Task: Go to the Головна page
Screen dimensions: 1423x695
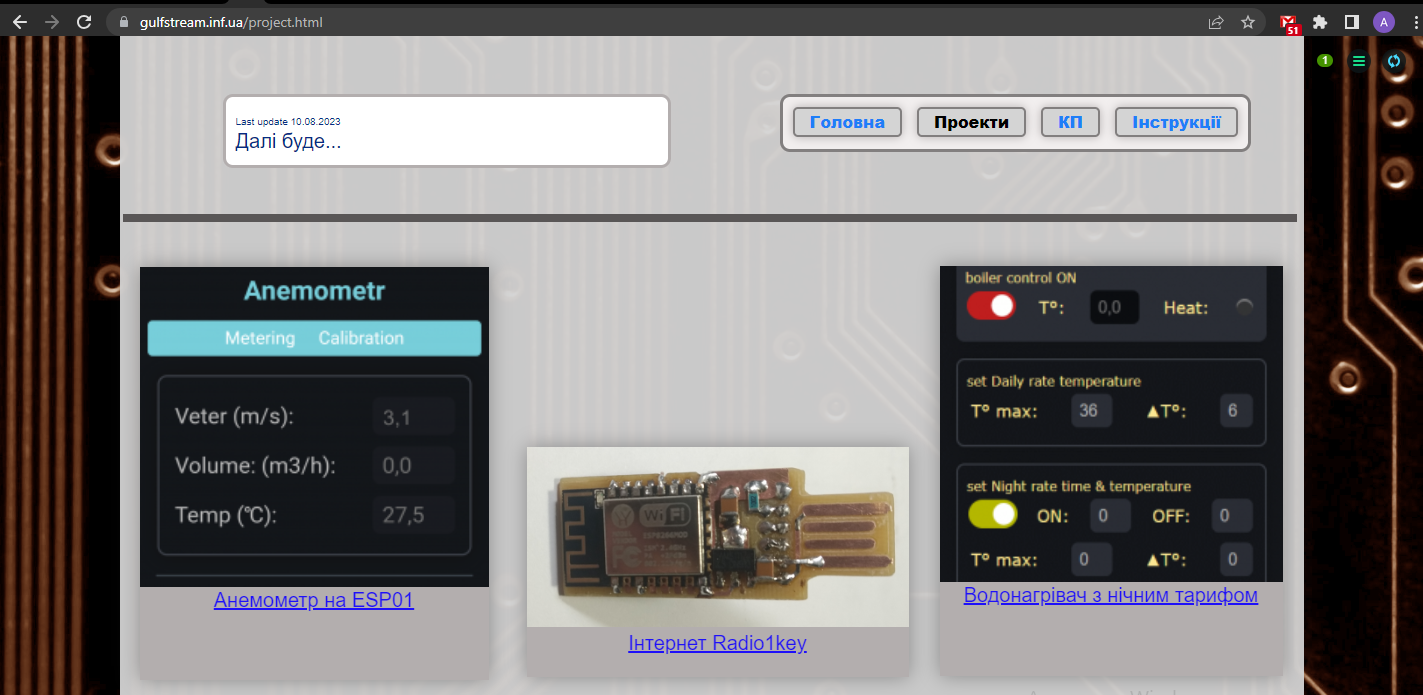Action: pos(847,122)
